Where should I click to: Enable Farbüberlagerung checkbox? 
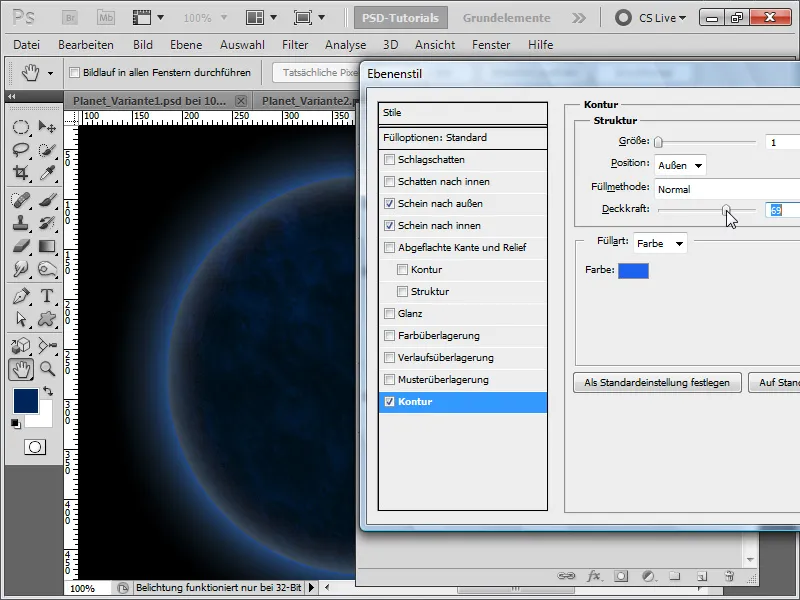[x=389, y=336]
